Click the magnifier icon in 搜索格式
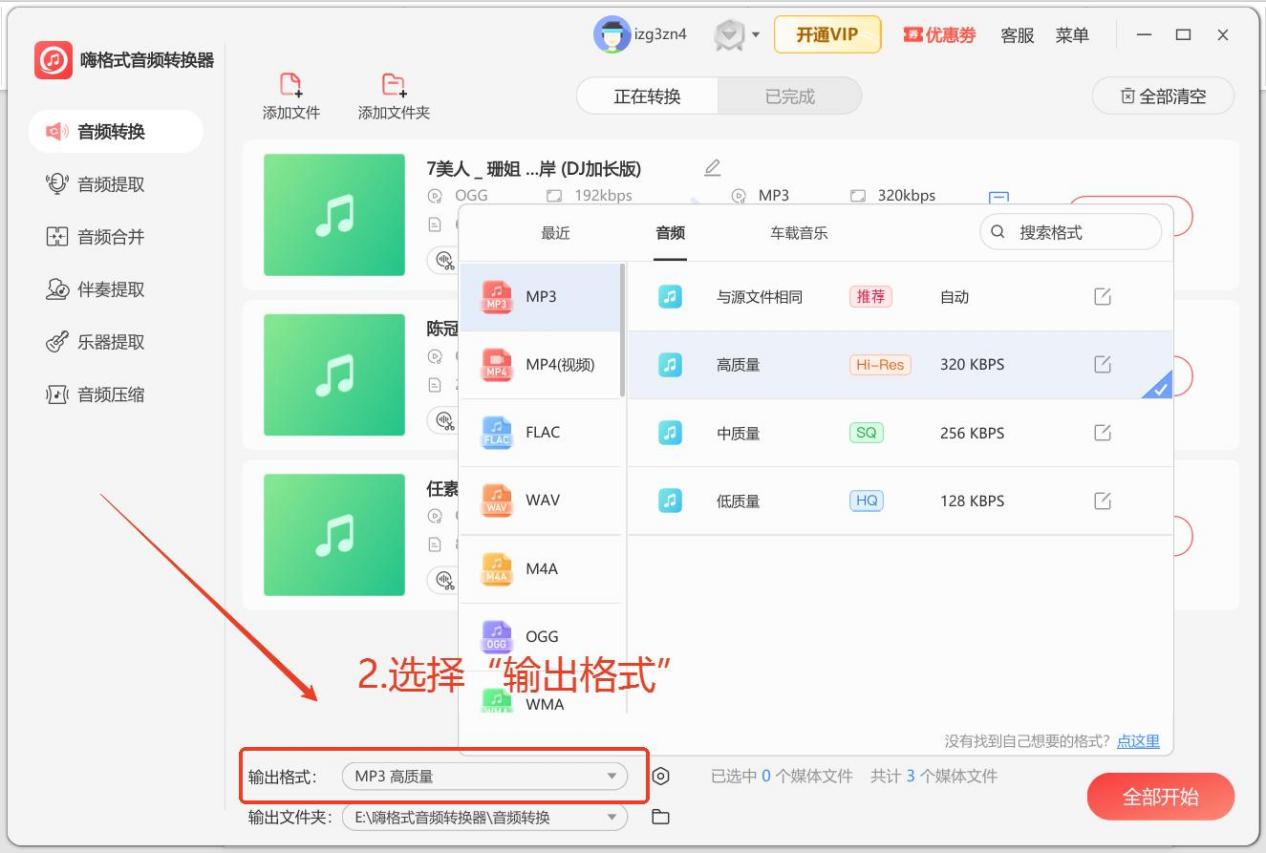1266x853 pixels. tap(998, 232)
